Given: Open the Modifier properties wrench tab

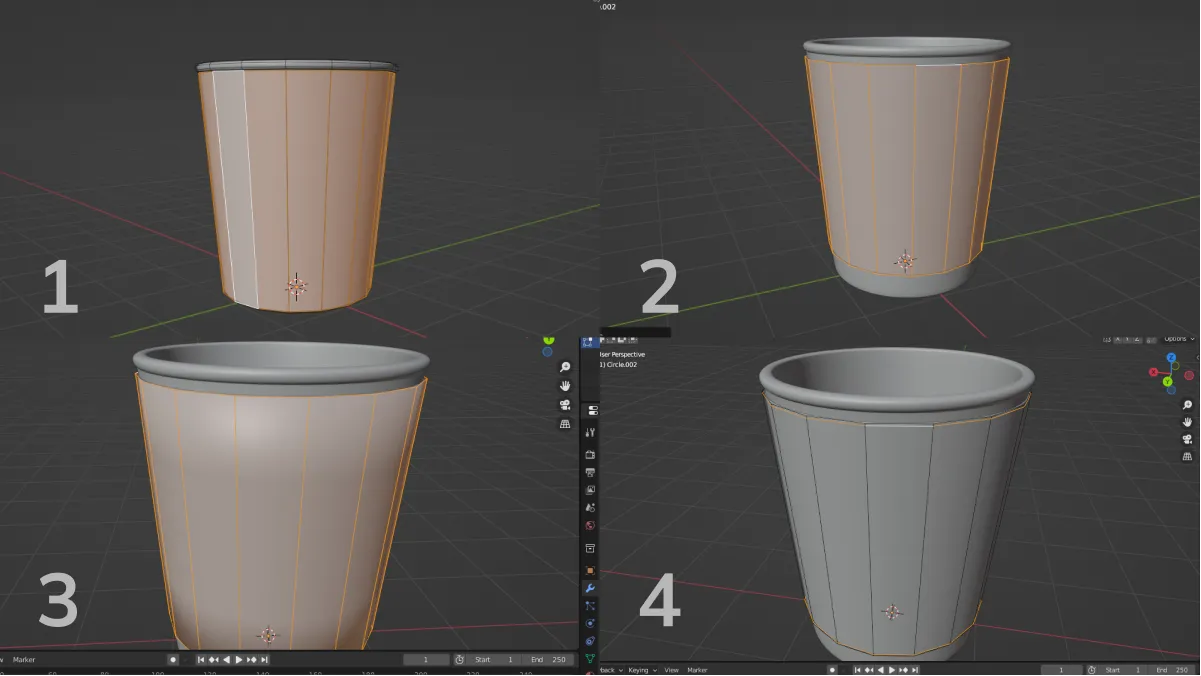Looking at the screenshot, I should click(590, 588).
